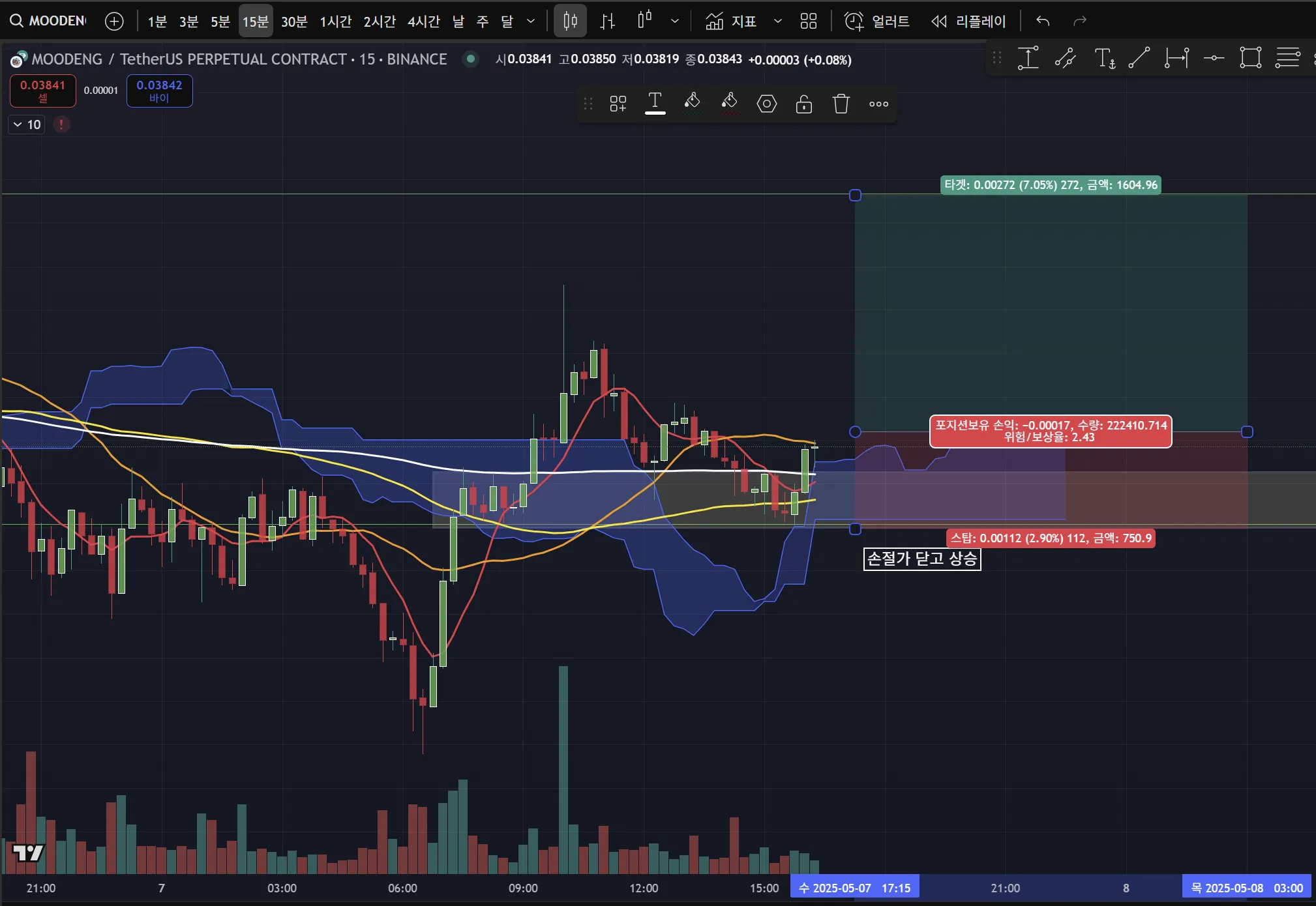The image size is (1316, 906).
Task: Choose the hollow candles chart type icon
Action: pos(644,21)
